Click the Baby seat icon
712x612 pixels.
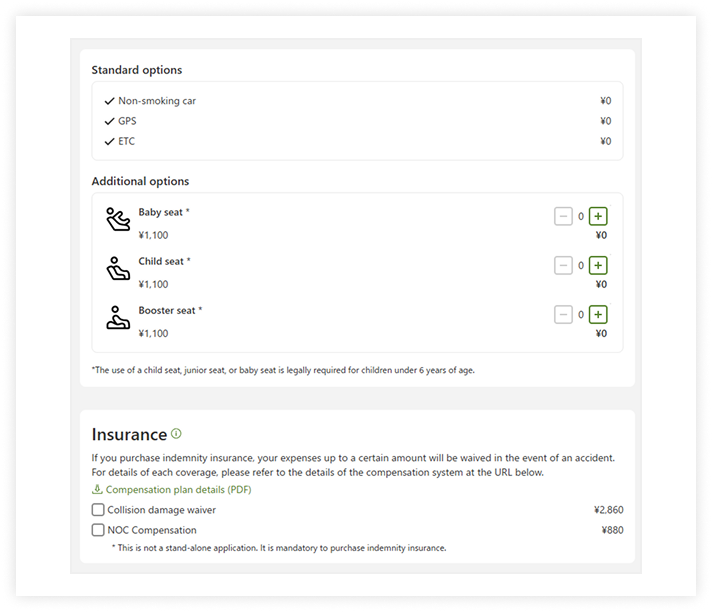[118, 219]
